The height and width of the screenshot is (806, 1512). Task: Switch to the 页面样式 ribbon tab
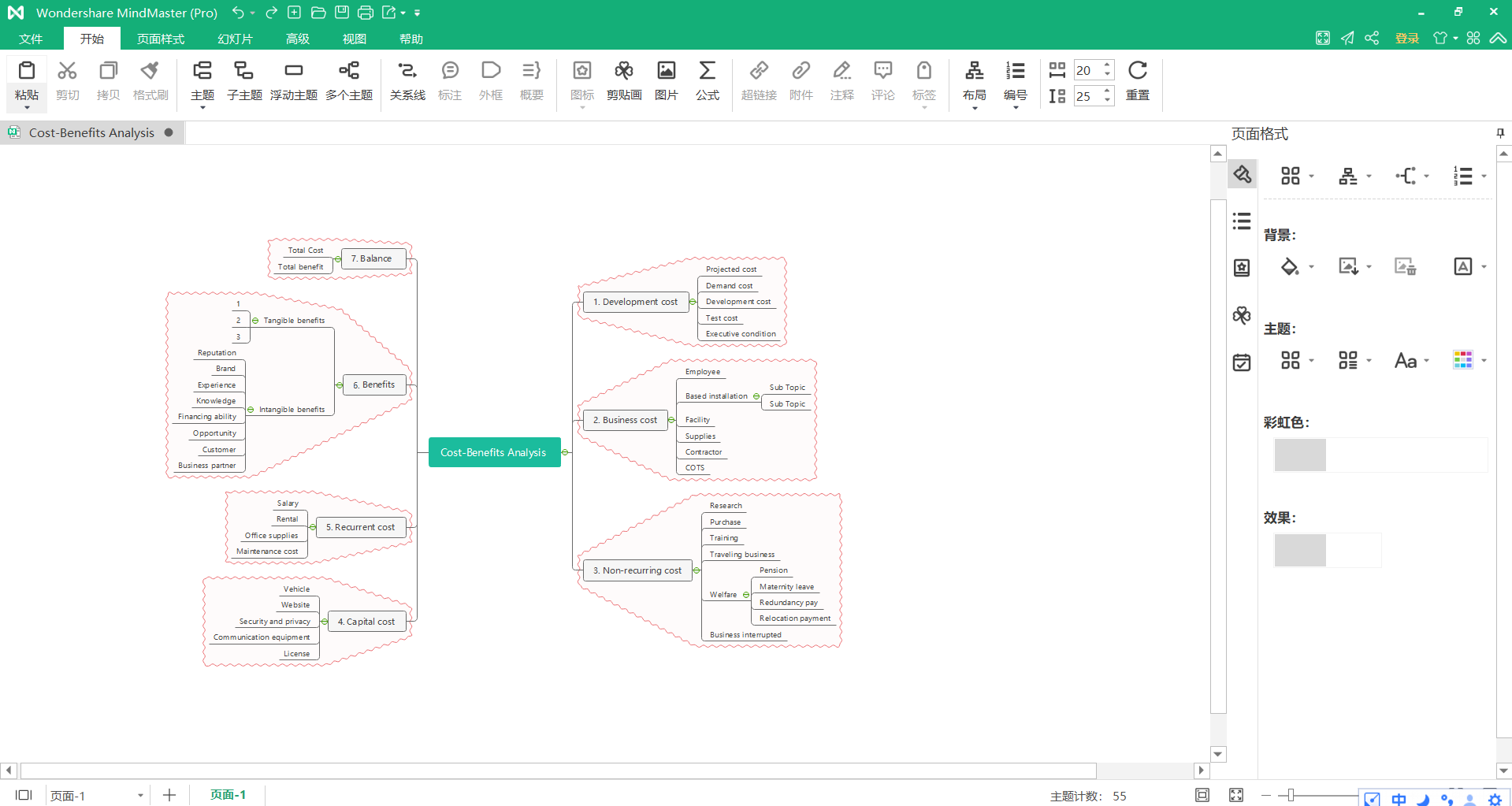pos(160,39)
